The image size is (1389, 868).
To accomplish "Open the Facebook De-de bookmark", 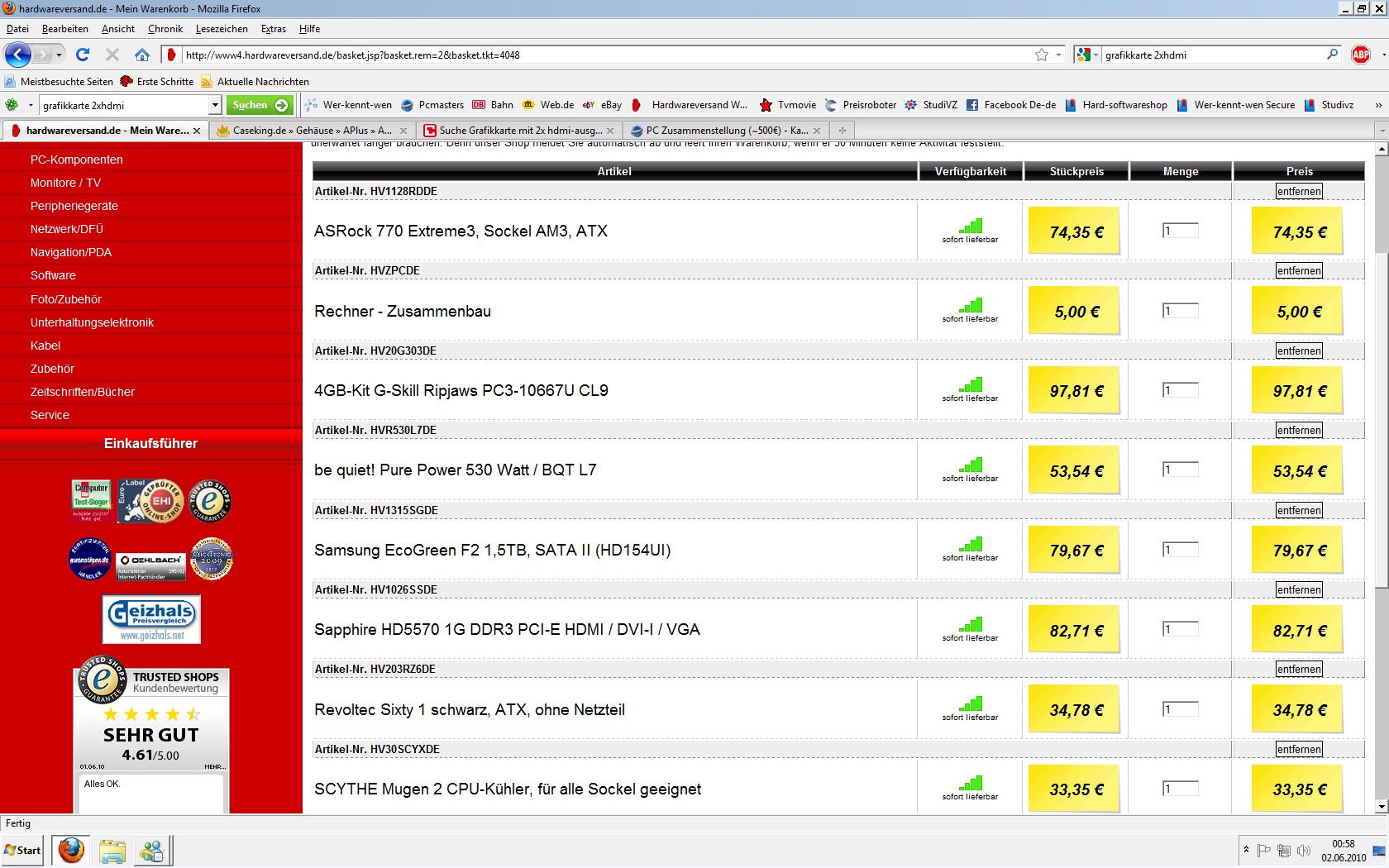I will [x=1011, y=105].
